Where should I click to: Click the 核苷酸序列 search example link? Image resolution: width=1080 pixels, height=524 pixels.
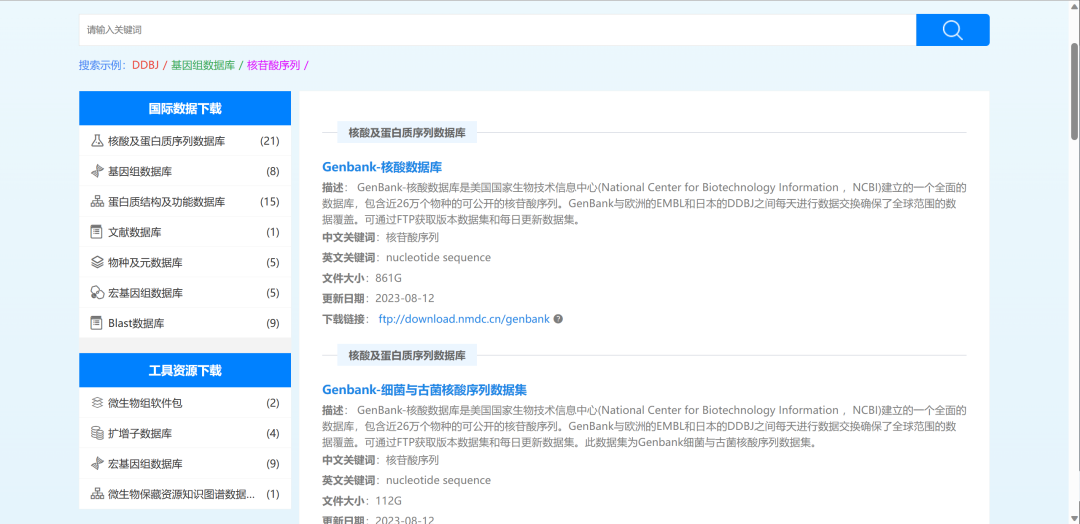(x=273, y=65)
